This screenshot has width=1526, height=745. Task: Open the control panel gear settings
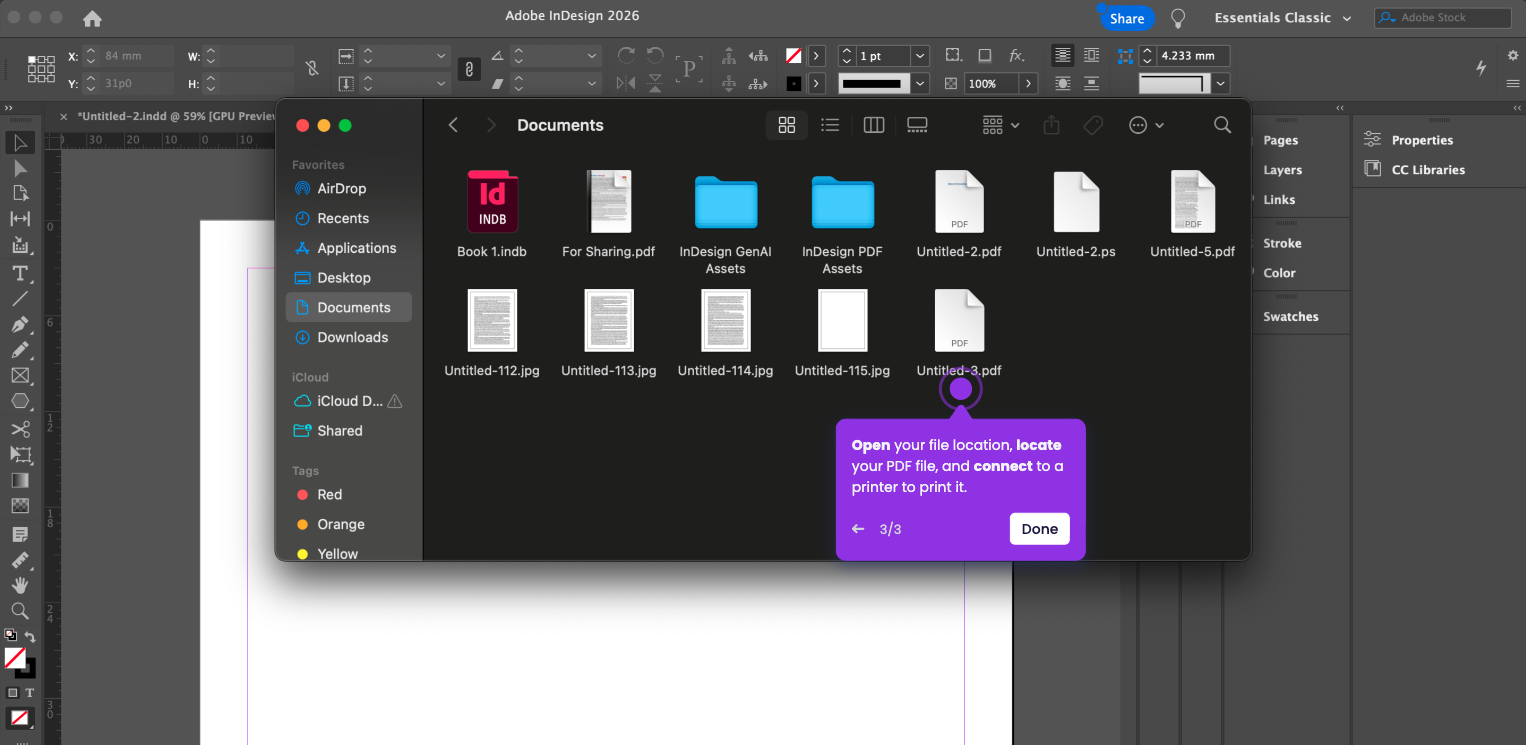click(1512, 55)
